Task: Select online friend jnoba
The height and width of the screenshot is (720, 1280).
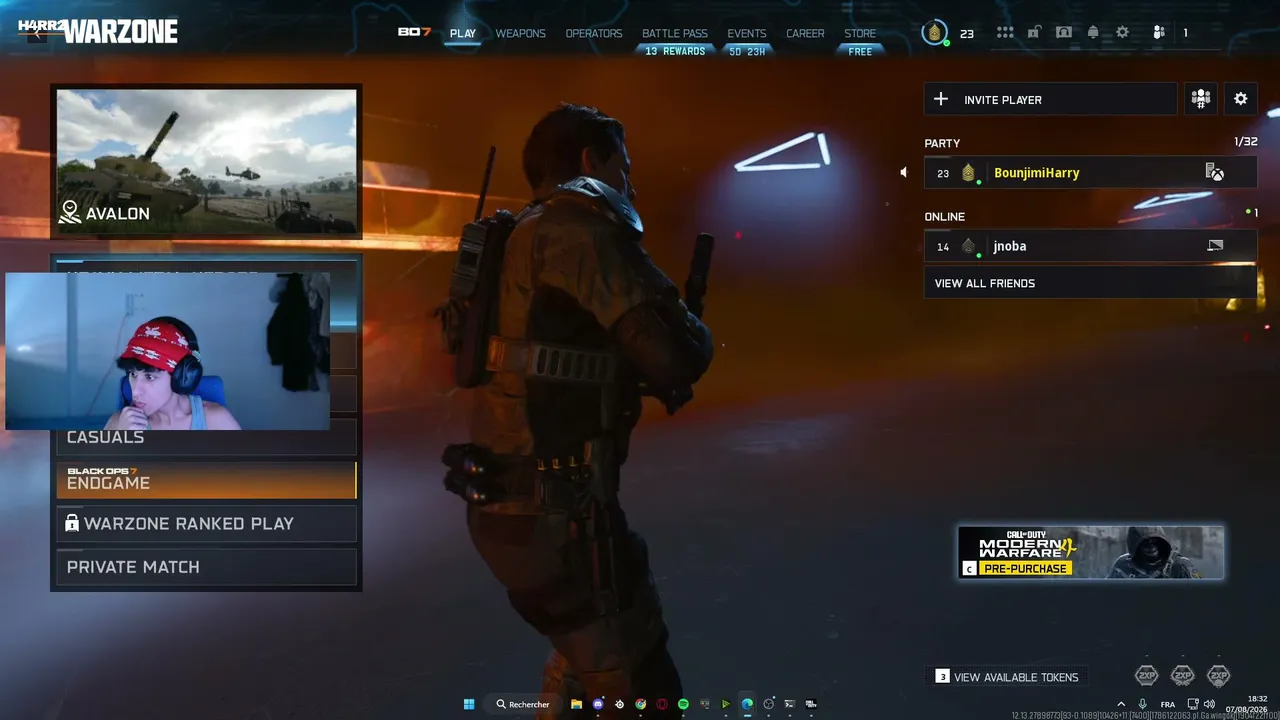Action: point(1090,246)
